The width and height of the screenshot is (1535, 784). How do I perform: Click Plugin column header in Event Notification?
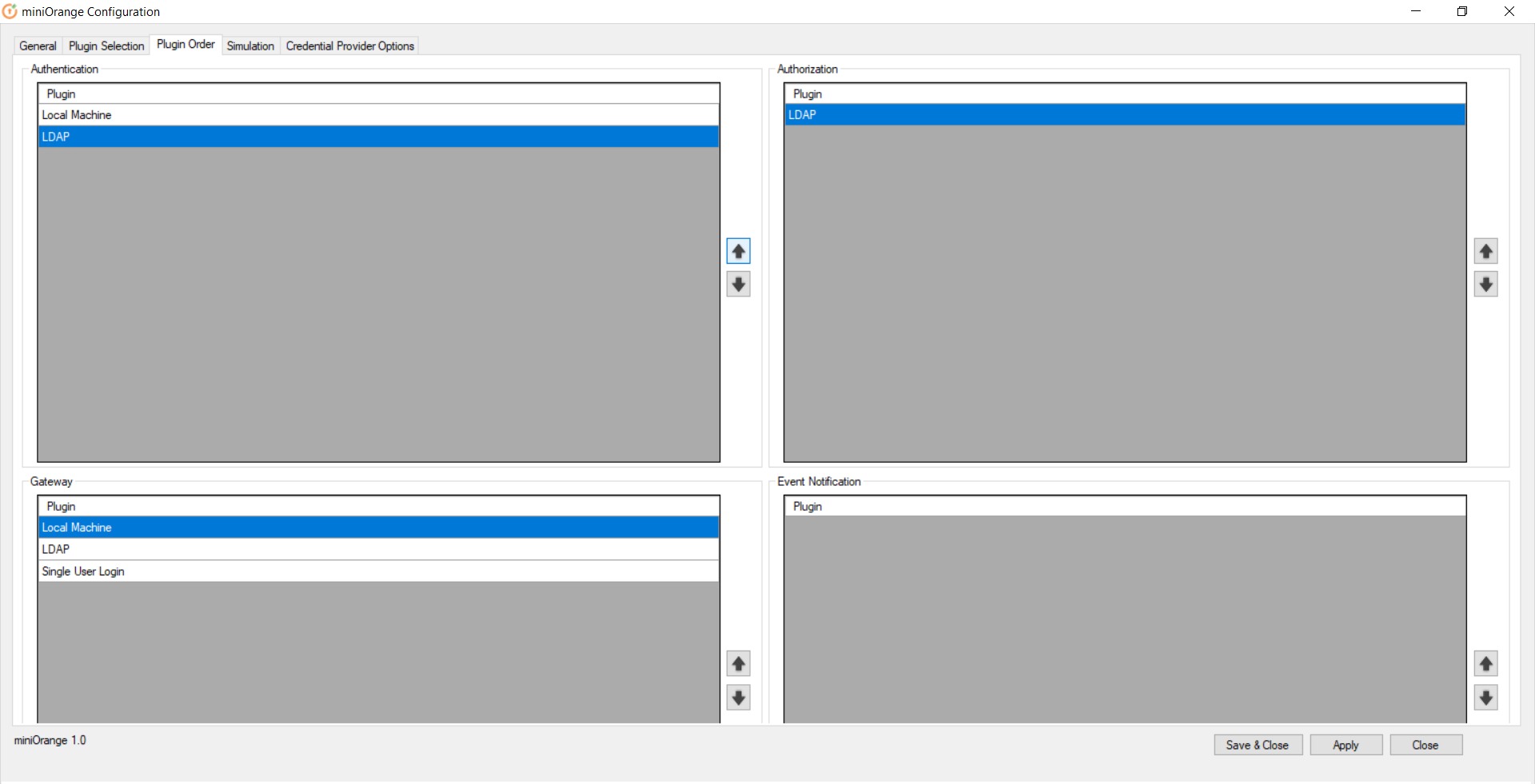(x=1125, y=507)
